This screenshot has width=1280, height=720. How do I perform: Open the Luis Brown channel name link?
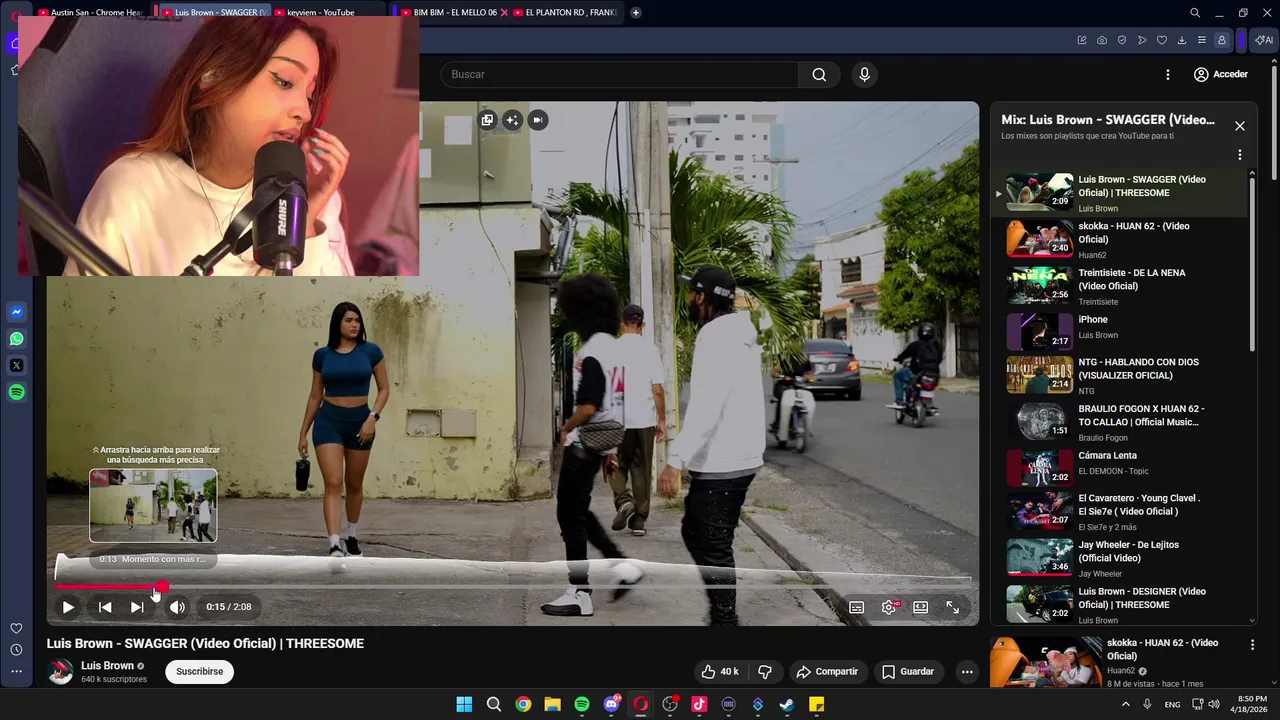[107, 665]
